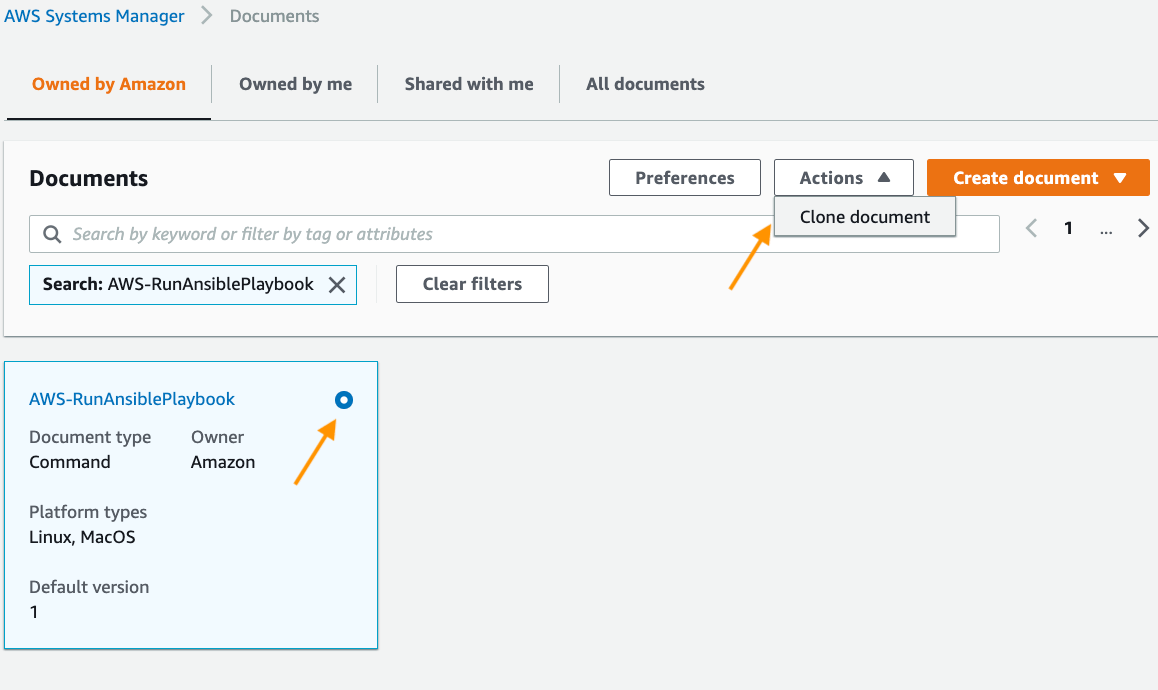This screenshot has width=1158, height=690.
Task: Deselect the AWS-RunAnsiblePlaybook document radio button
Action: coord(343,400)
